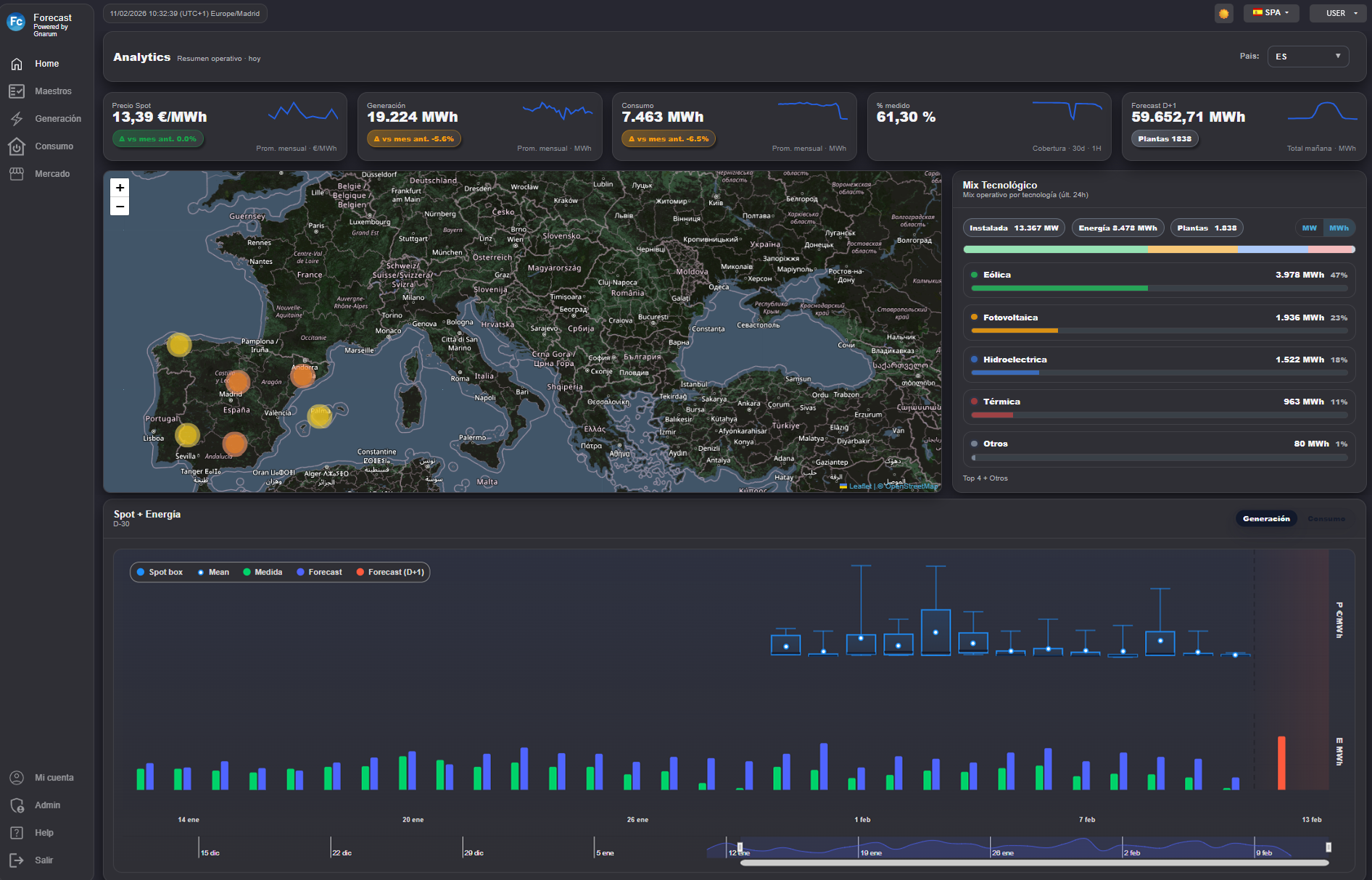Open Maestros checklist icon in sidebar

[17, 91]
